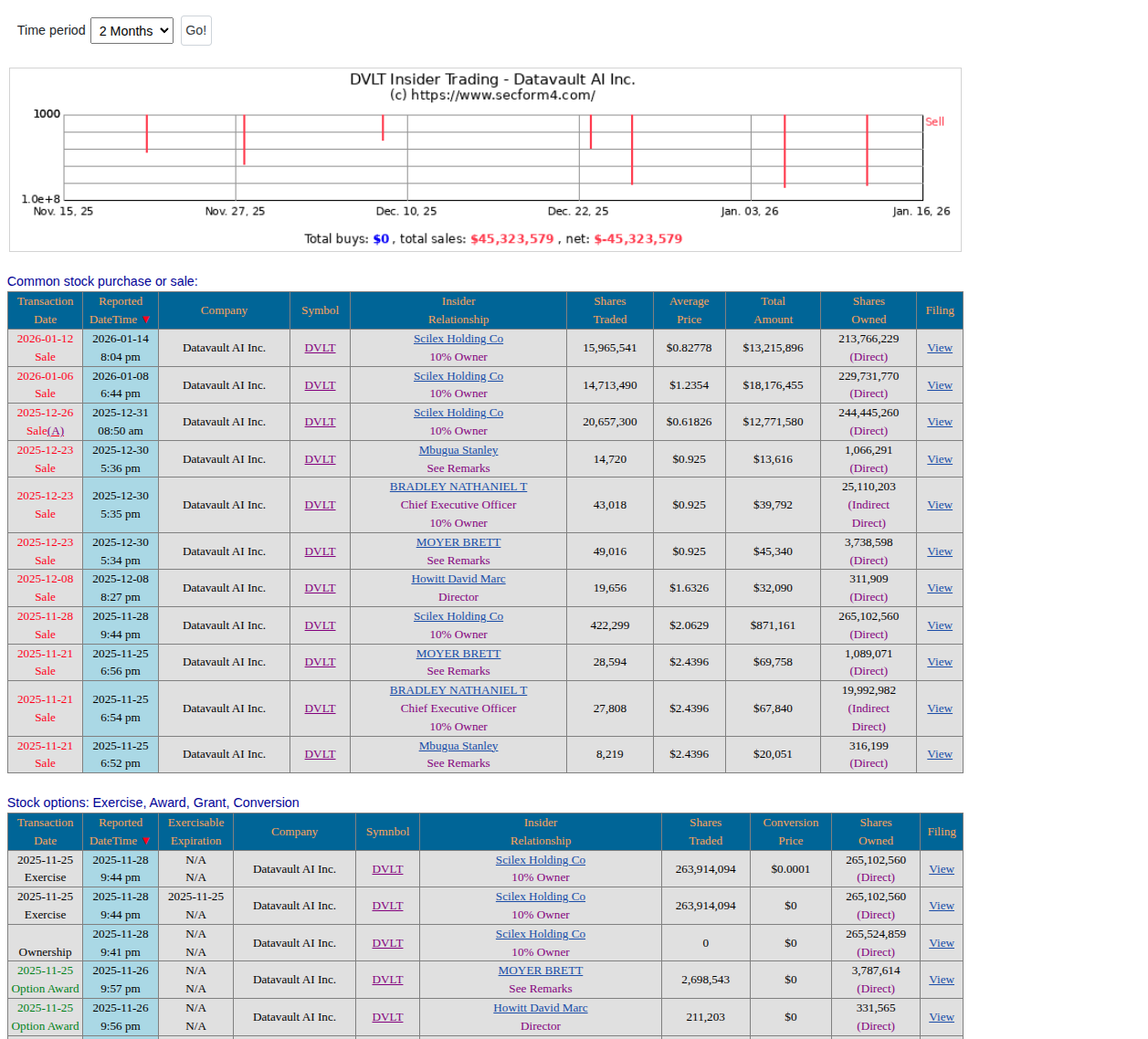Viewport: 1148px width, 1039px height.
Task: Click the Dec. 10, 25 chart sell marker
Action: (383, 128)
